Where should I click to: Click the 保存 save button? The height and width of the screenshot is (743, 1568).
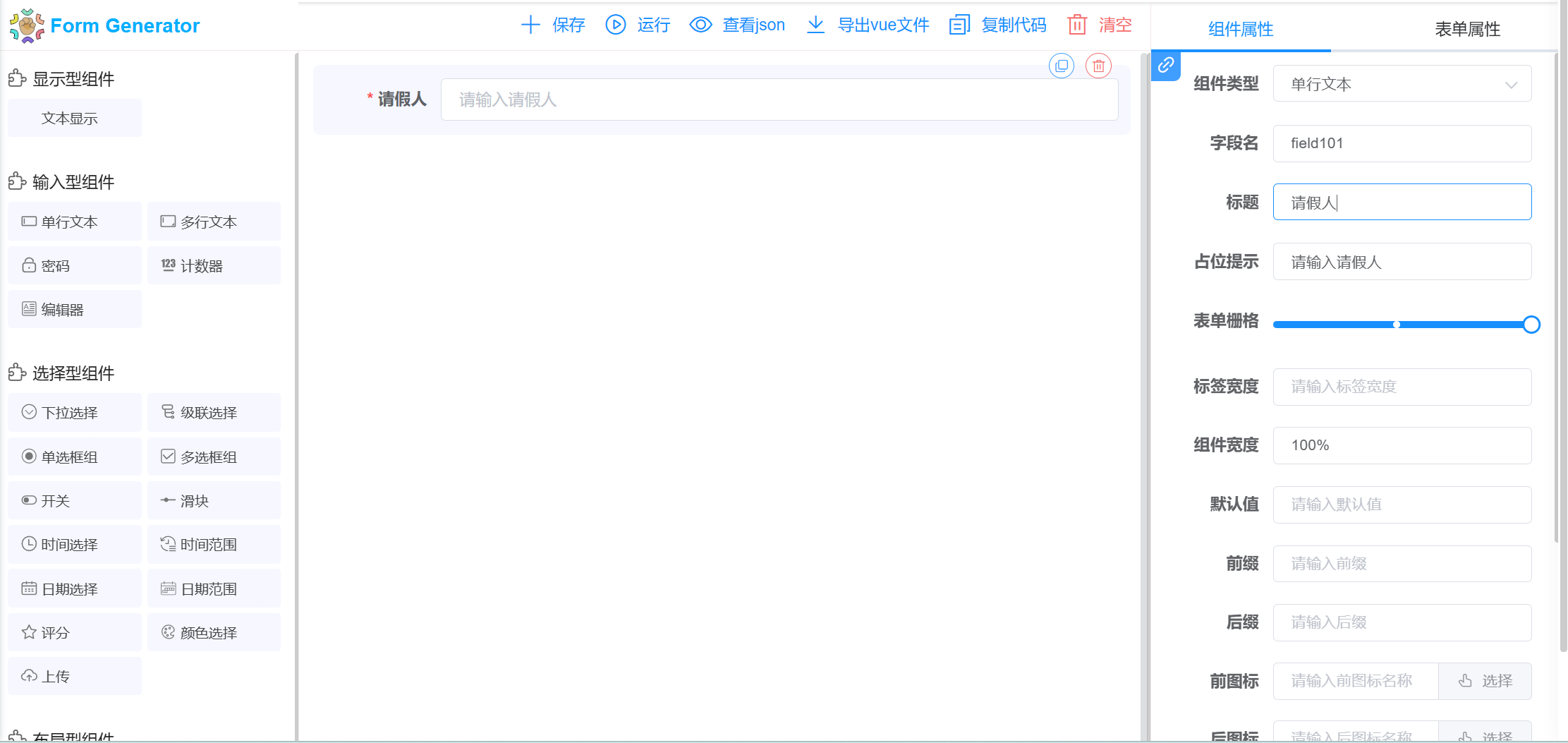(554, 25)
